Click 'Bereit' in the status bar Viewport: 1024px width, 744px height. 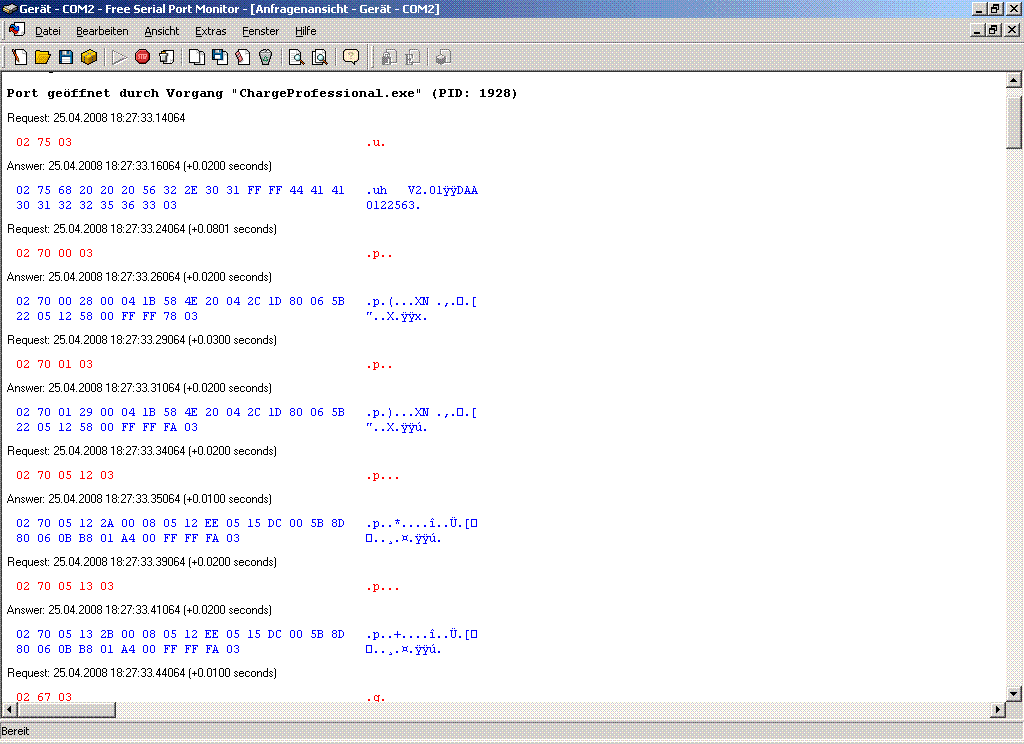point(15,732)
